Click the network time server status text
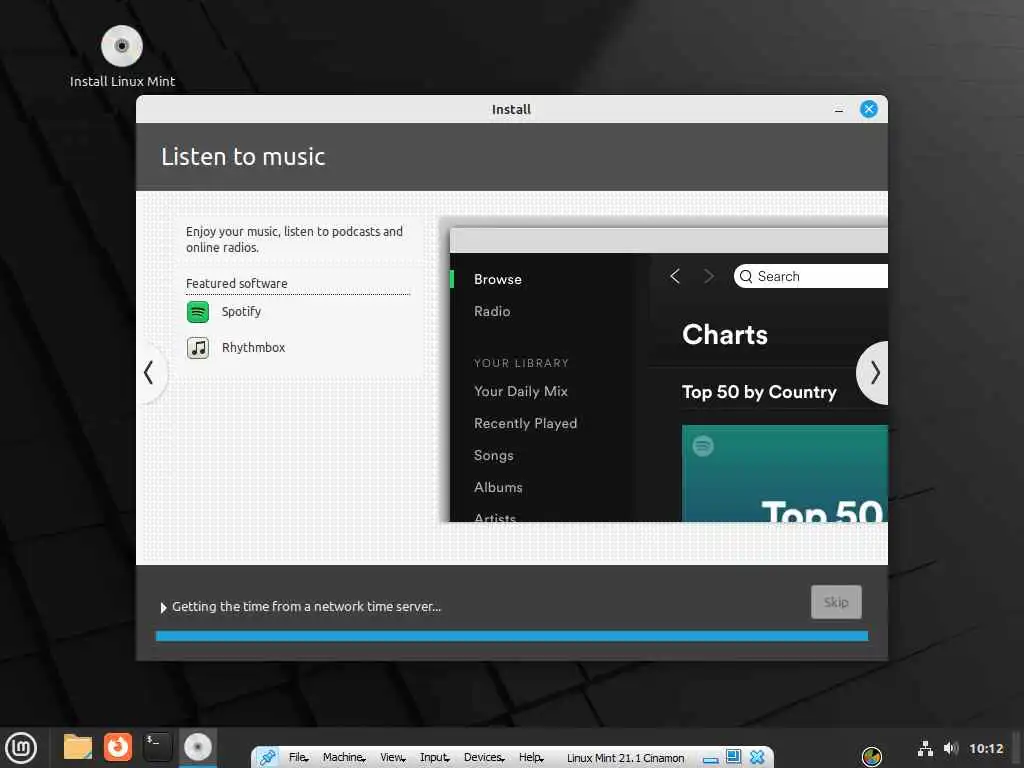 click(306, 607)
